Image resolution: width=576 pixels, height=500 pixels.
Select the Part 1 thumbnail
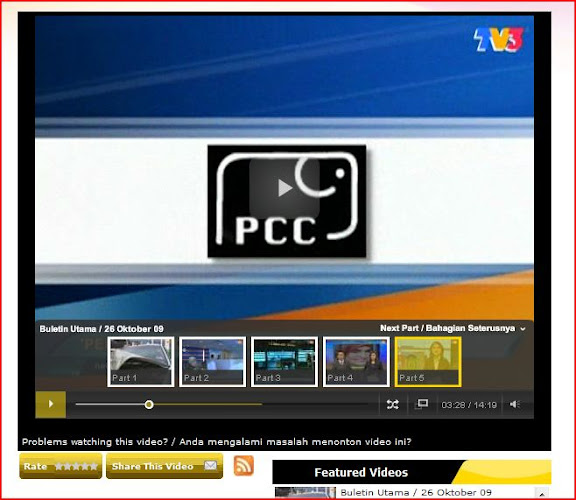pos(141,362)
